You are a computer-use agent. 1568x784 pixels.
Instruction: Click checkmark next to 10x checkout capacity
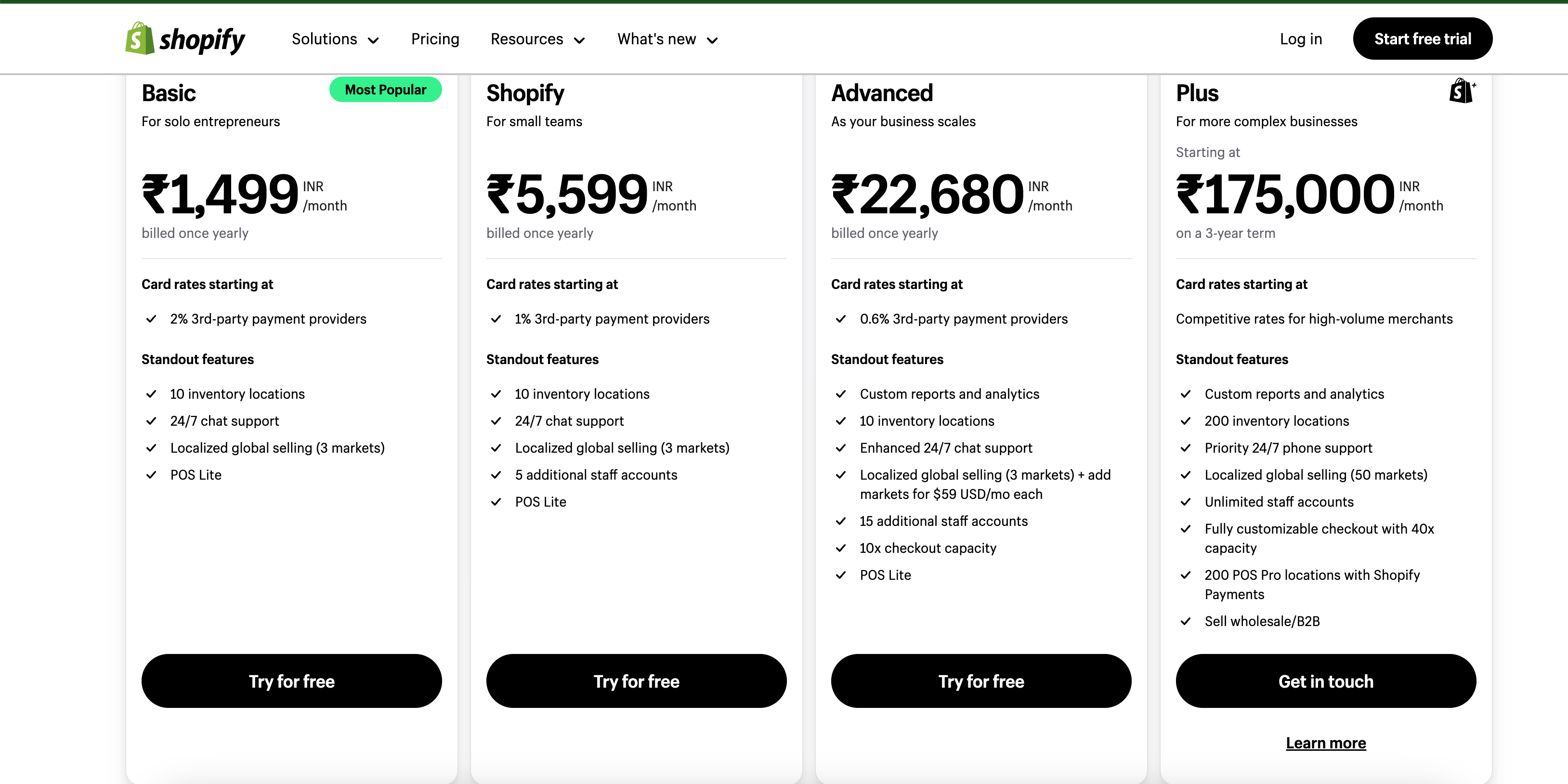click(841, 548)
